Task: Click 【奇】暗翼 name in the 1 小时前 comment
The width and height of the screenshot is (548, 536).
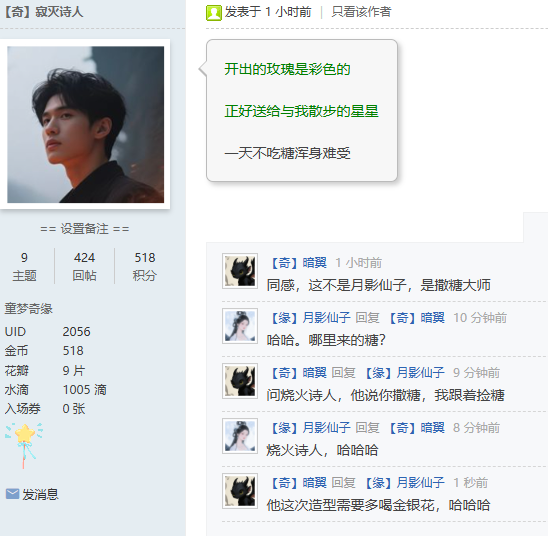Action: [x=298, y=262]
